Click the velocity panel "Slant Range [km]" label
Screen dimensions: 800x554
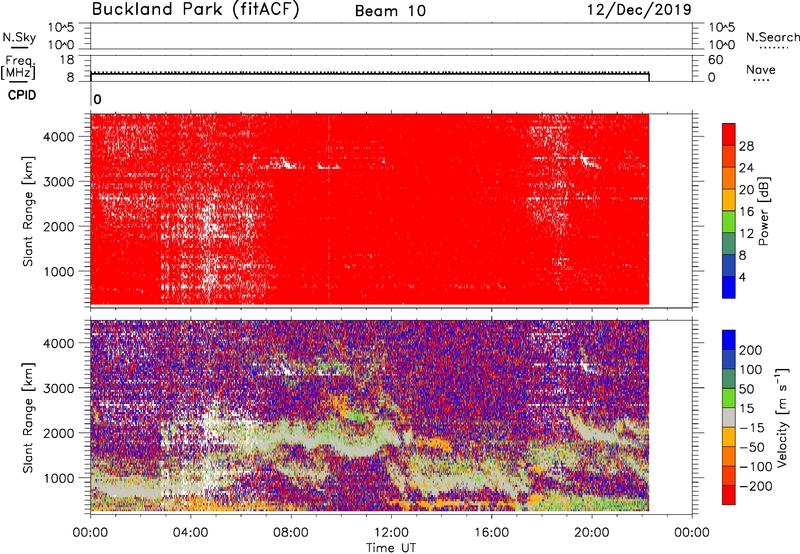click(28, 418)
